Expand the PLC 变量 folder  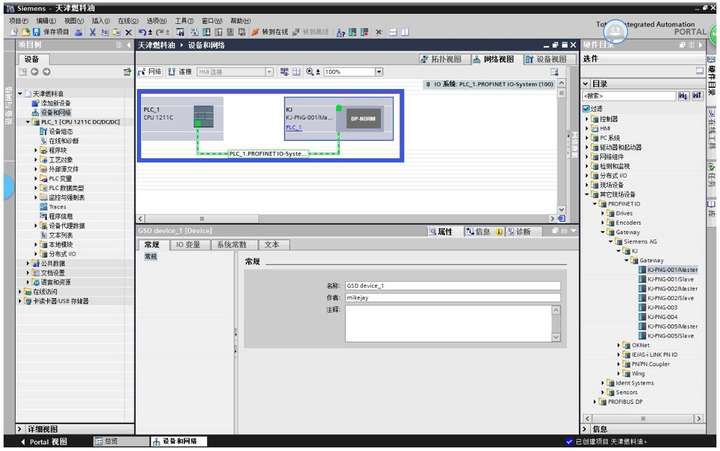pos(35,178)
